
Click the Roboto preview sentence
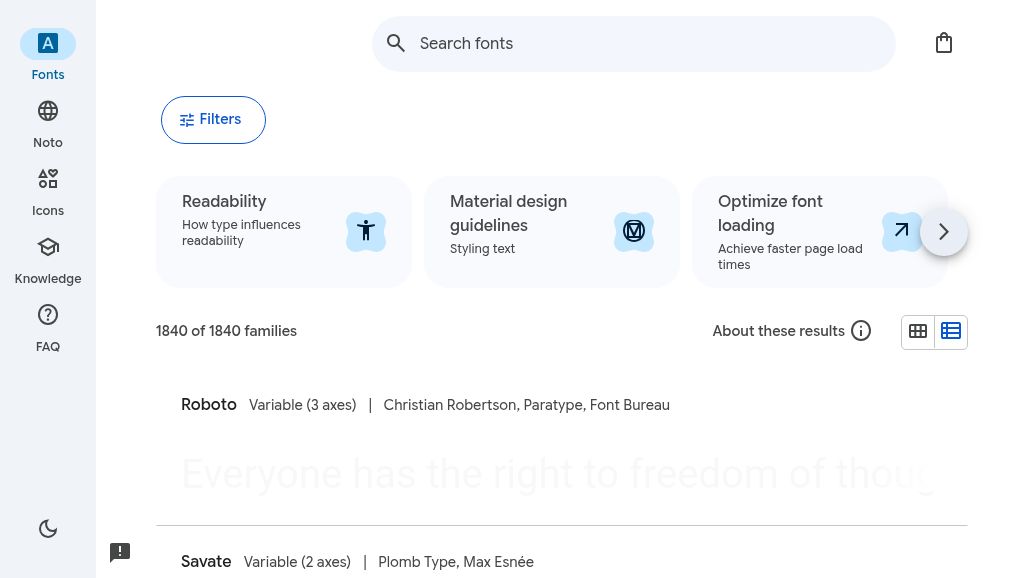pos(559,474)
